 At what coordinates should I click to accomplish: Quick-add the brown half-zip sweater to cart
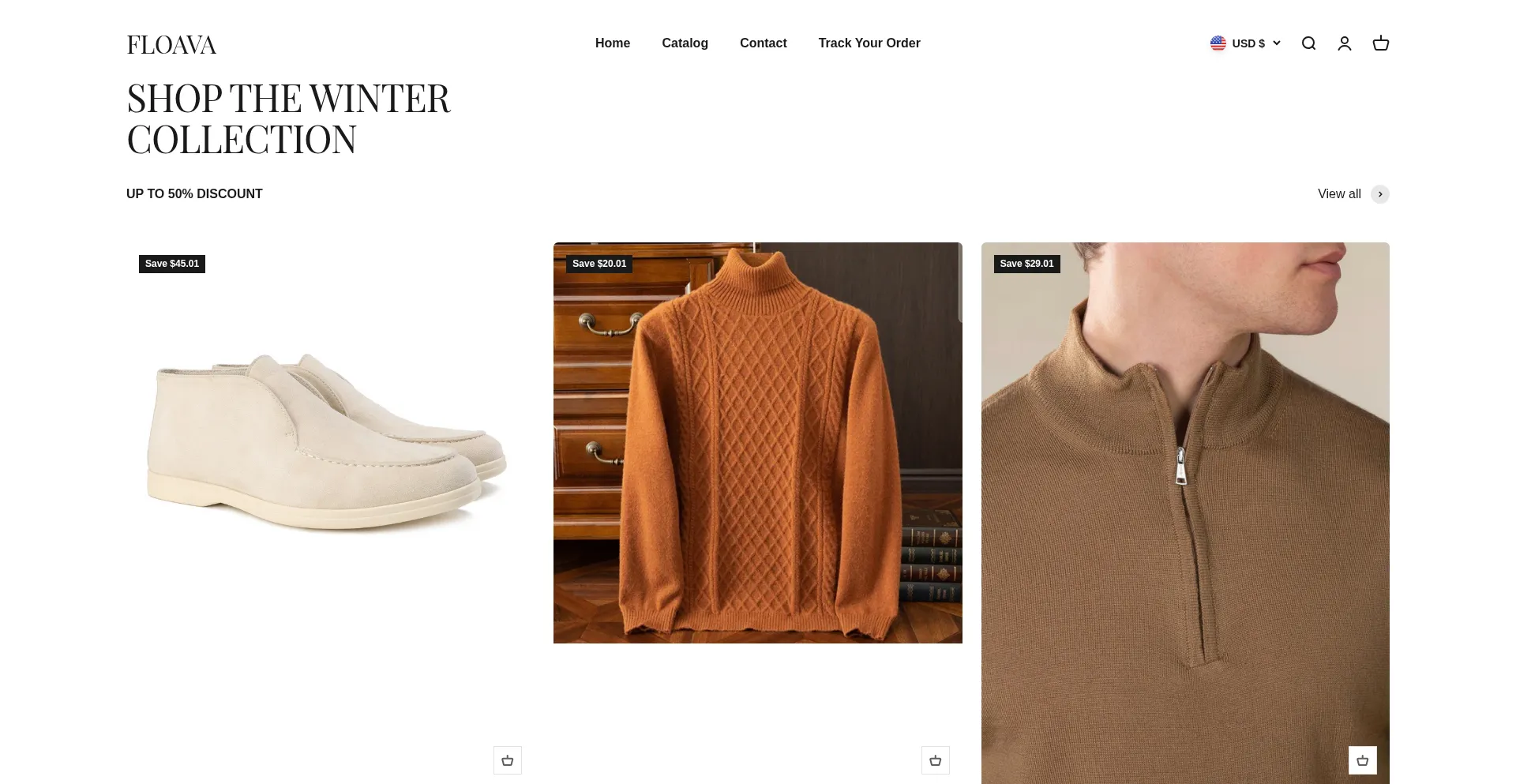tap(1363, 760)
